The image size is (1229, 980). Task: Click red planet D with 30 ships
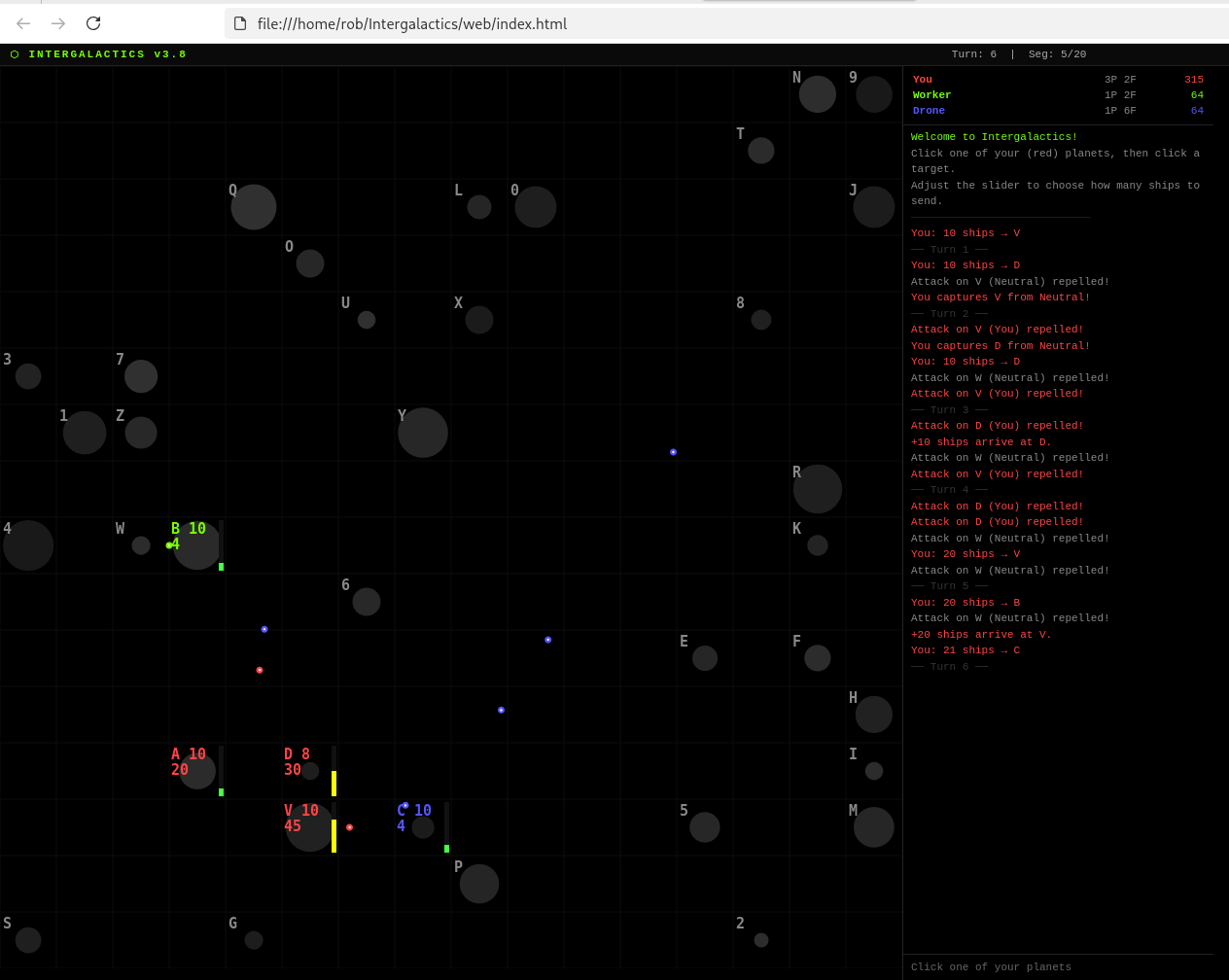point(309,771)
